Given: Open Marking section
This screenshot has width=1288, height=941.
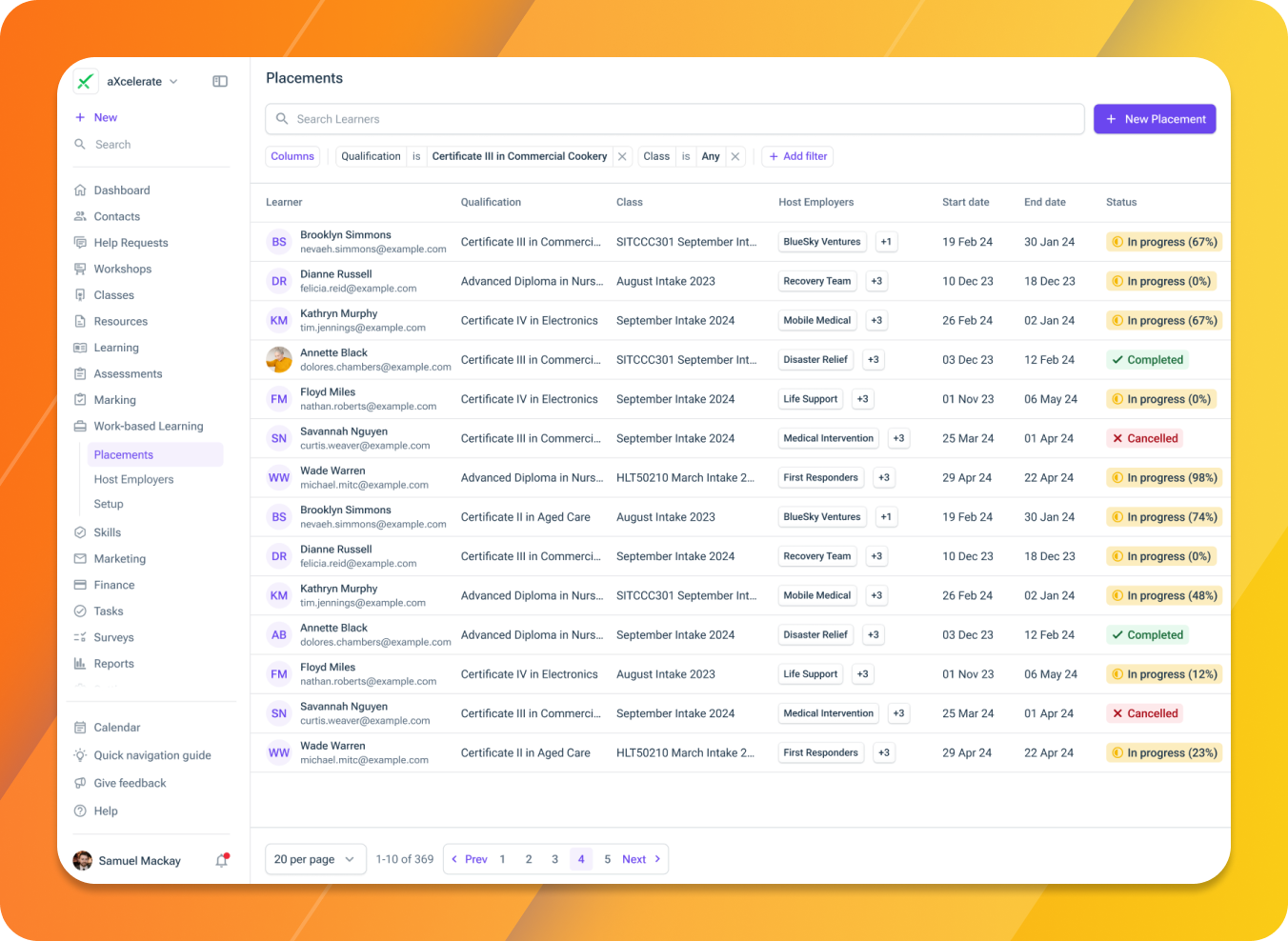Looking at the screenshot, I should [115, 400].
